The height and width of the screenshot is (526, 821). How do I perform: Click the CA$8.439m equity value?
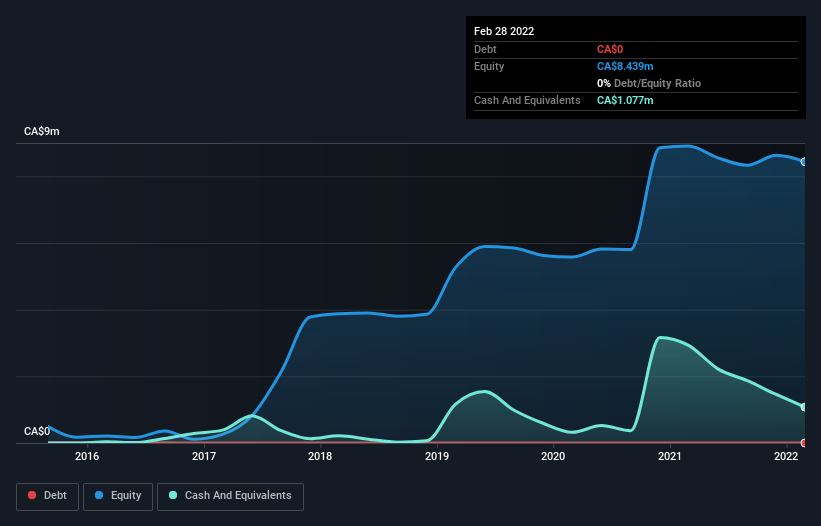[x=625, y=66]
